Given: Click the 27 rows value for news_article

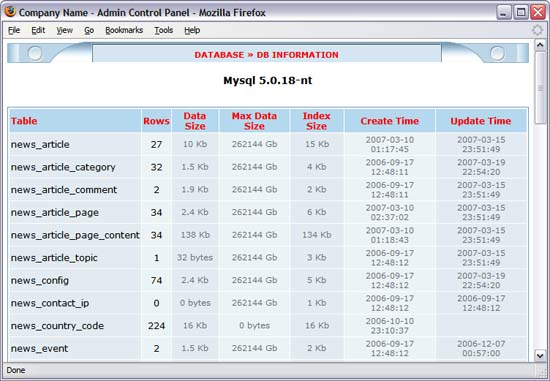Looking at the screenshot, I should pyautogui.click(x=156, y=144).
